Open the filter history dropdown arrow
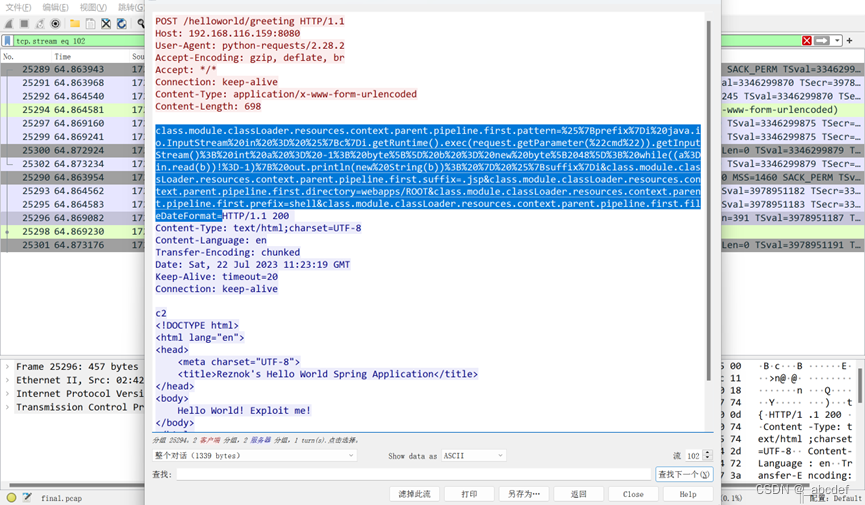 [837, 41]
